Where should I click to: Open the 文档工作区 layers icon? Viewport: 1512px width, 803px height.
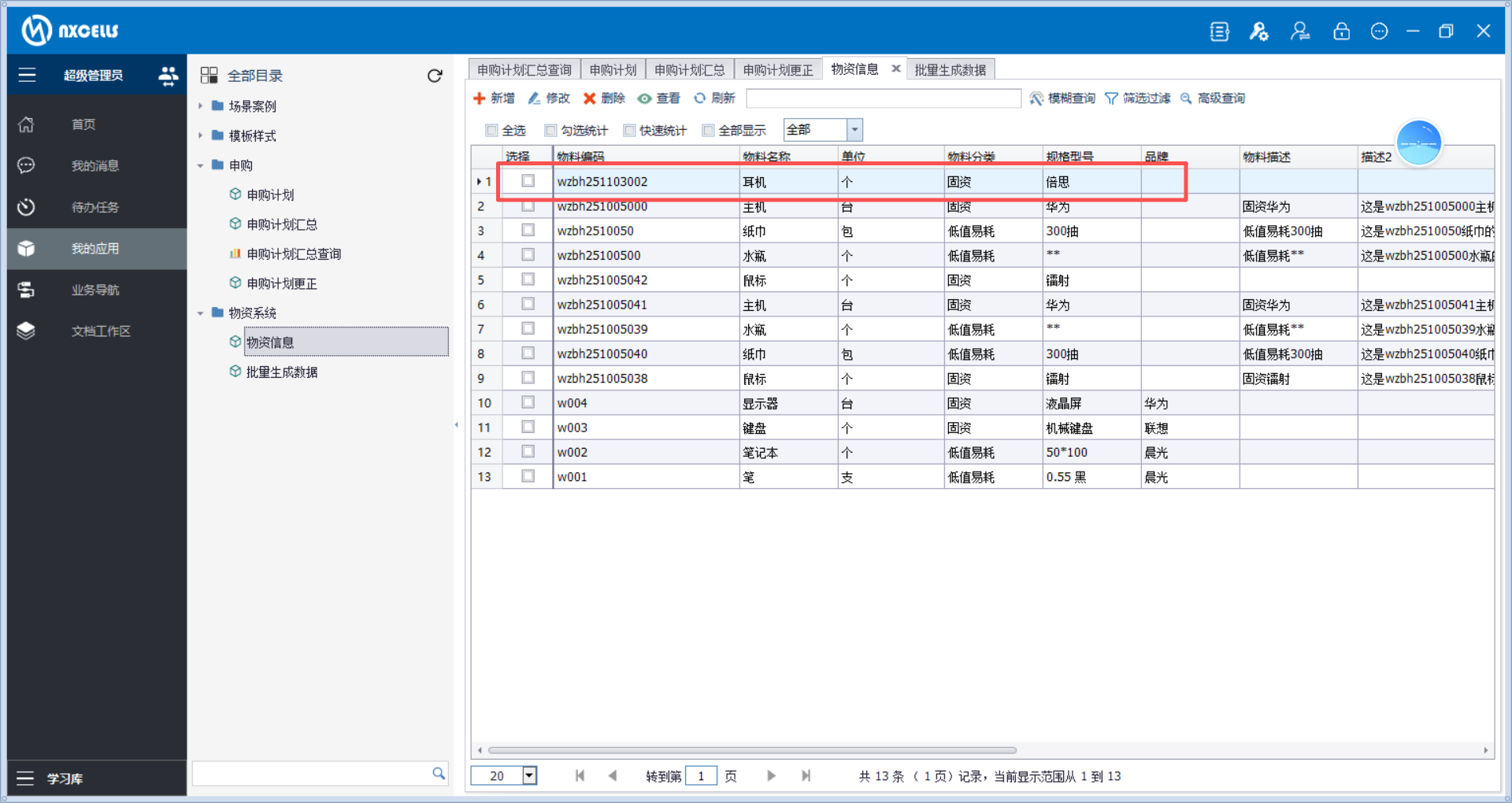pos(26,331)
